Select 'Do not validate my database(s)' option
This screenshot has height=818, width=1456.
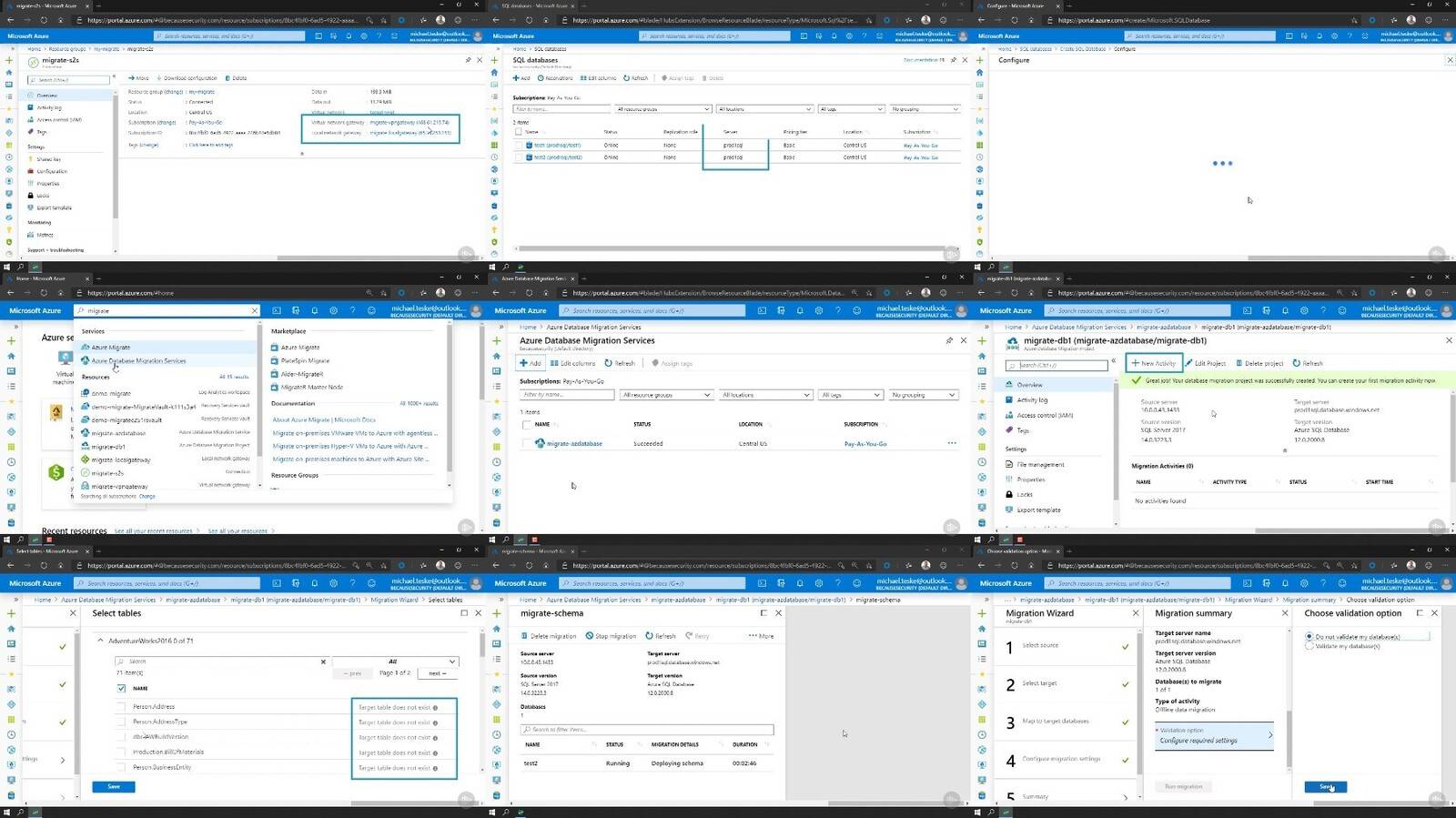pyautogui.click(x=1309, y=637)
